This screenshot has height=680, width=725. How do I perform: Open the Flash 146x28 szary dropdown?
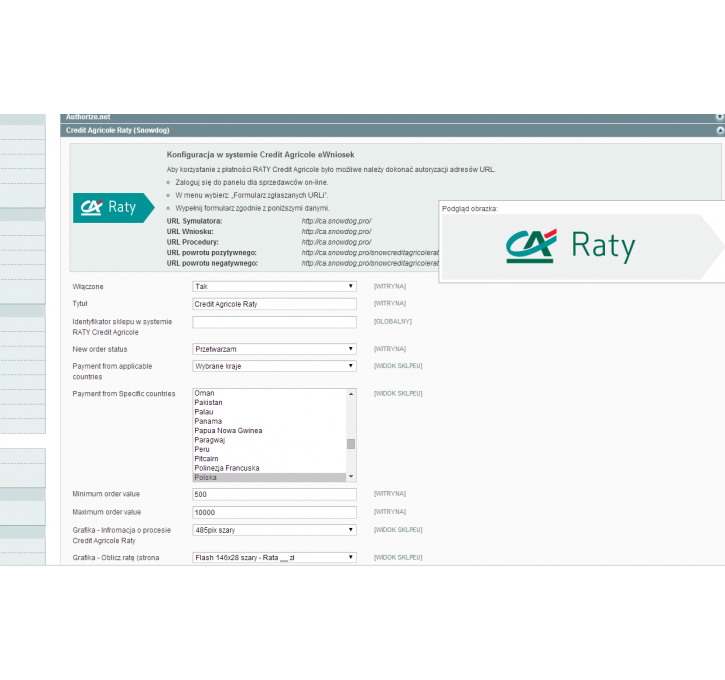coord(274,558)
